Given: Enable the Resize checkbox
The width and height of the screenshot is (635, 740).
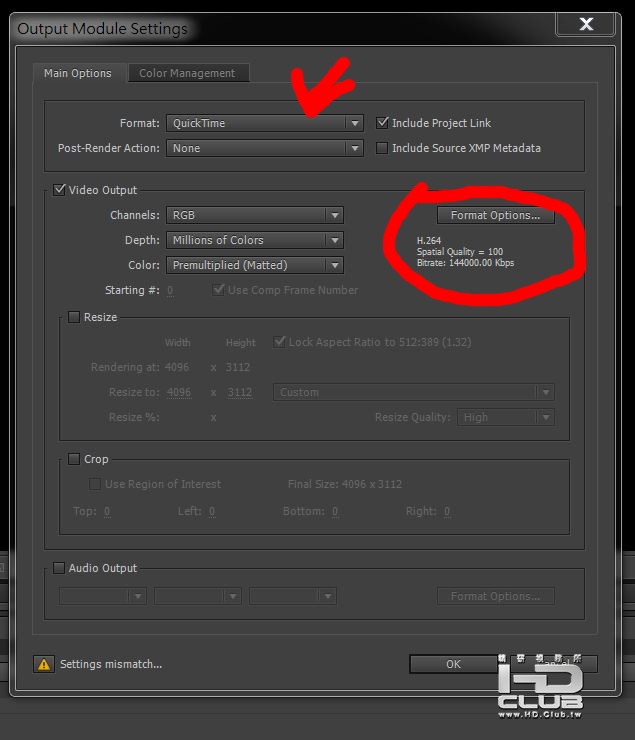Looking at the screenshot, I should click(x=74, y=317).
